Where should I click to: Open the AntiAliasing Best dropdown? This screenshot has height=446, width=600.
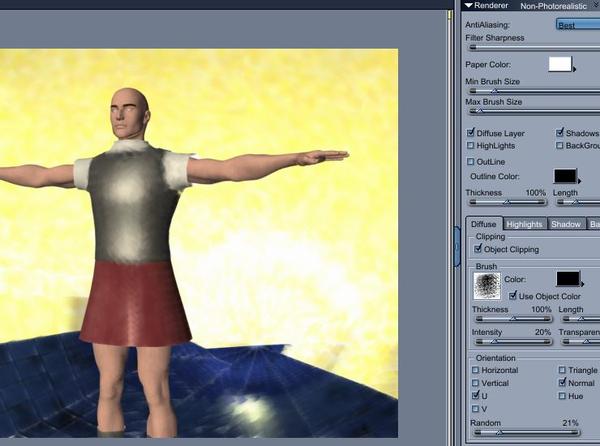(578, 25)
